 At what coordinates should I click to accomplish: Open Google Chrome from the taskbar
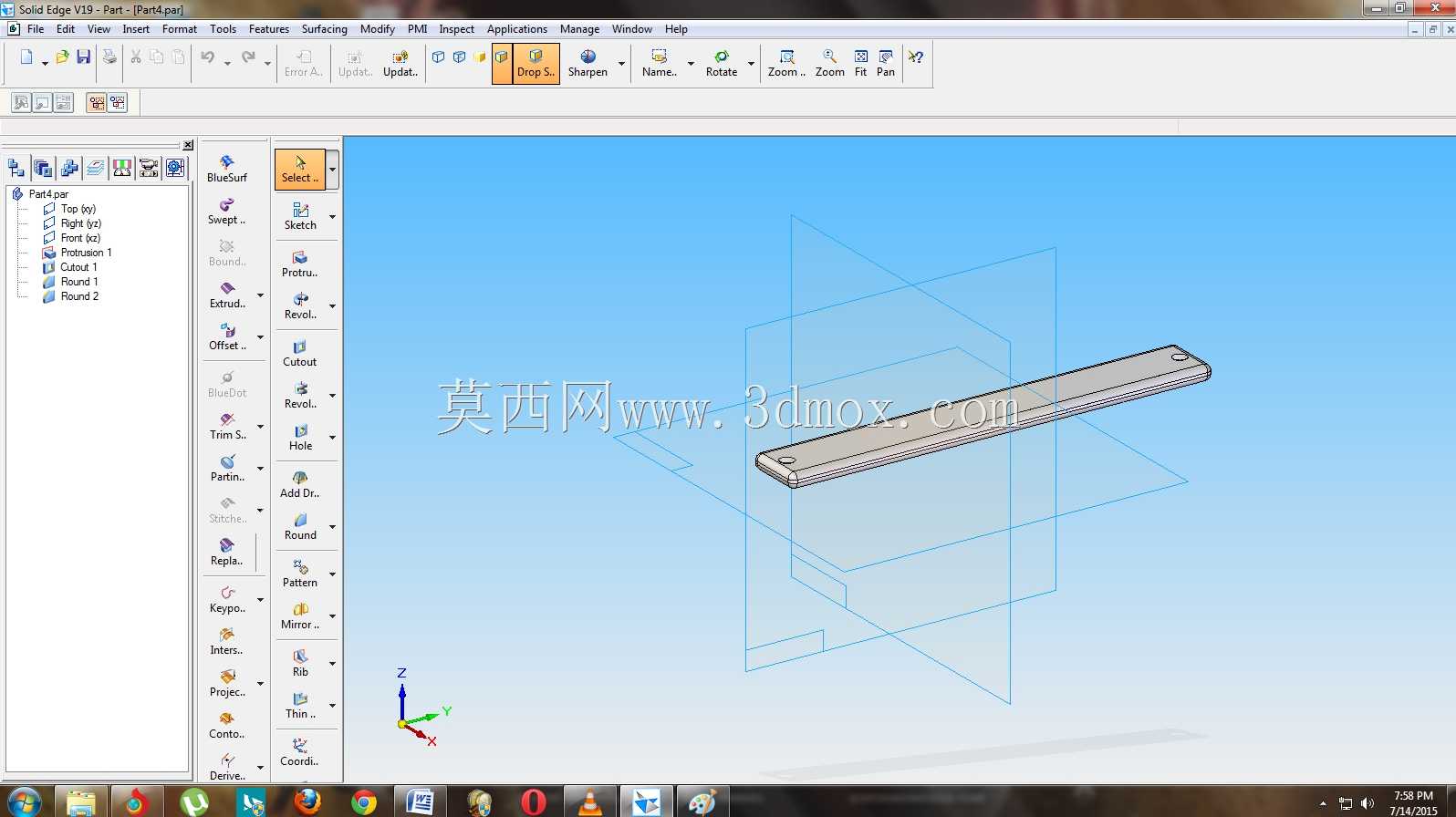pos(364,802)
